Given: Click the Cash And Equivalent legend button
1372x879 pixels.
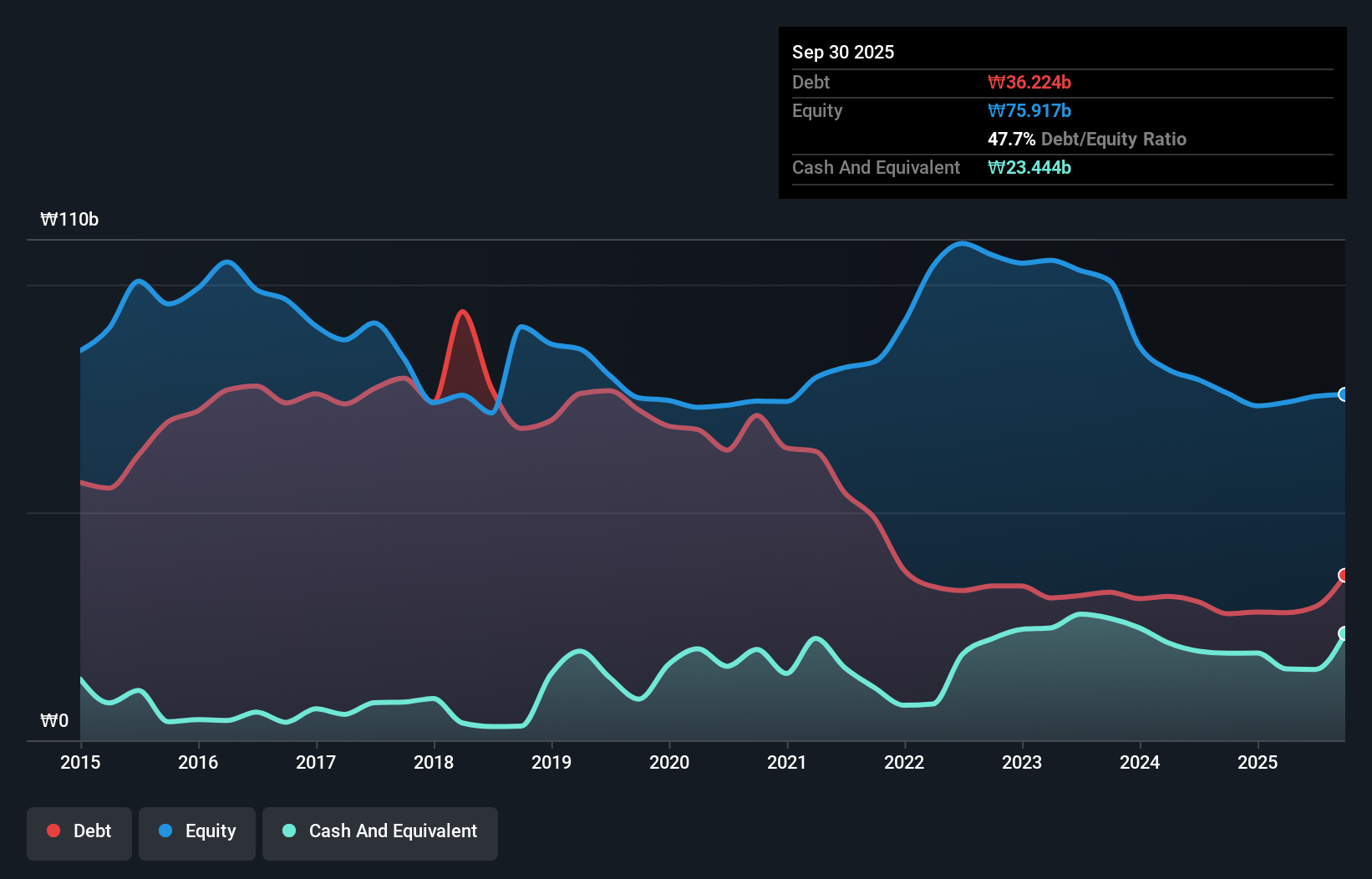Looking at the screenshot, I should (380, 832).
